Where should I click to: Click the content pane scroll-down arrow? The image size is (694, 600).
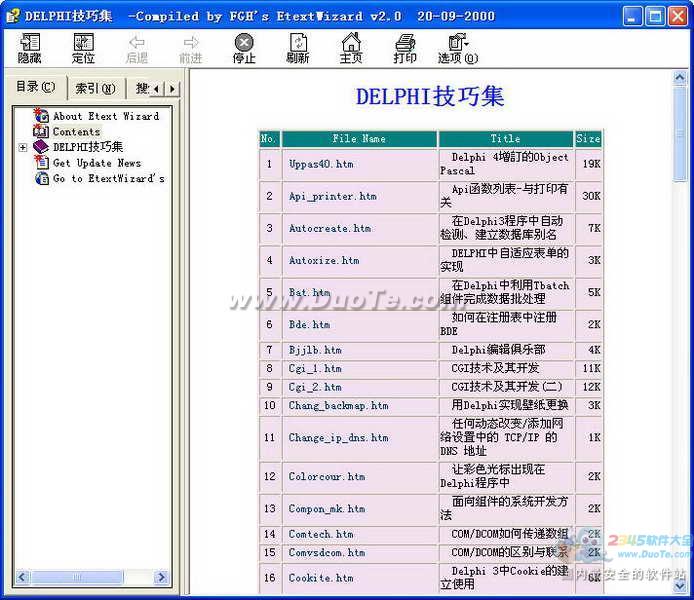(679, 586)
